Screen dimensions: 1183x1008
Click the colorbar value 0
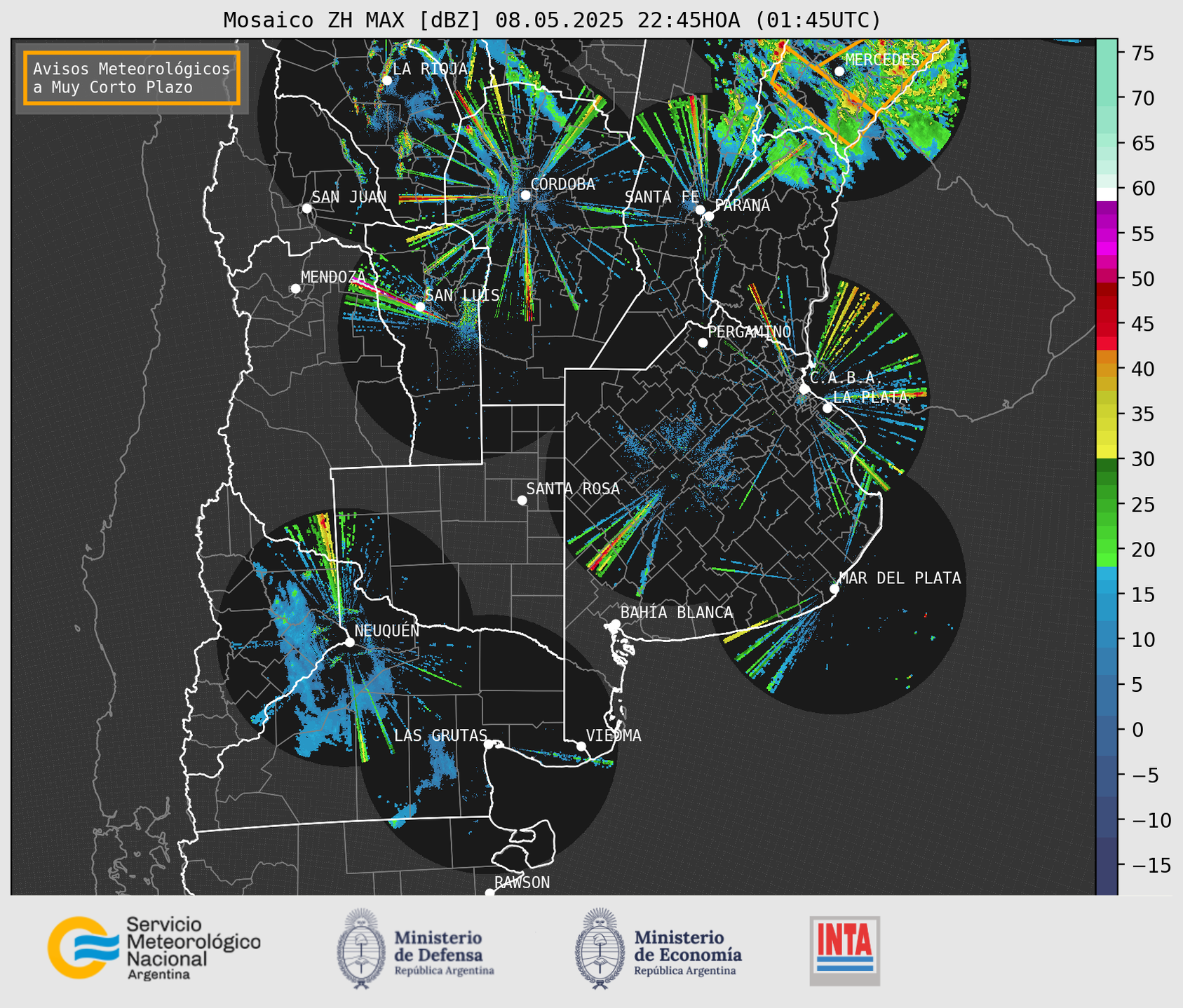click(x=1137, y=730)
